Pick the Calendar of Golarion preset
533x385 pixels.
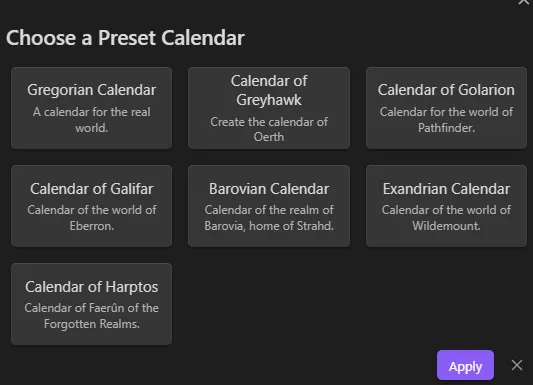(446, 108)
